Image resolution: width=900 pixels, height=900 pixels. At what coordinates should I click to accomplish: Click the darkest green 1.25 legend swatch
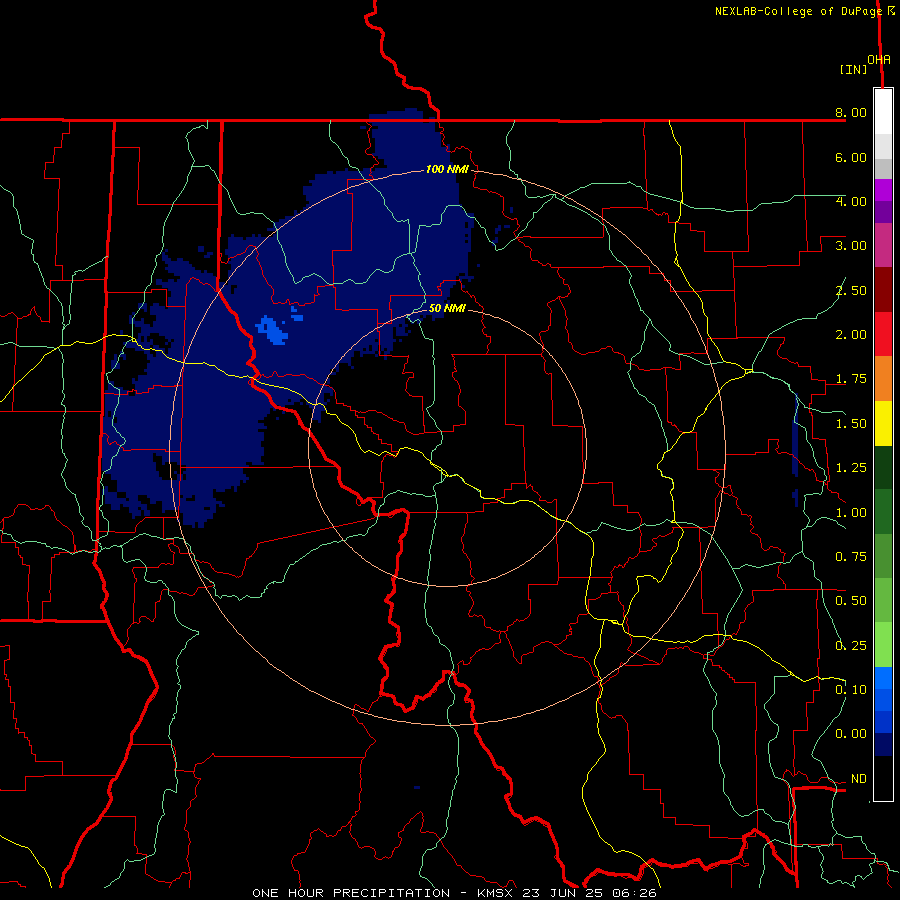[x=883, y=467]
